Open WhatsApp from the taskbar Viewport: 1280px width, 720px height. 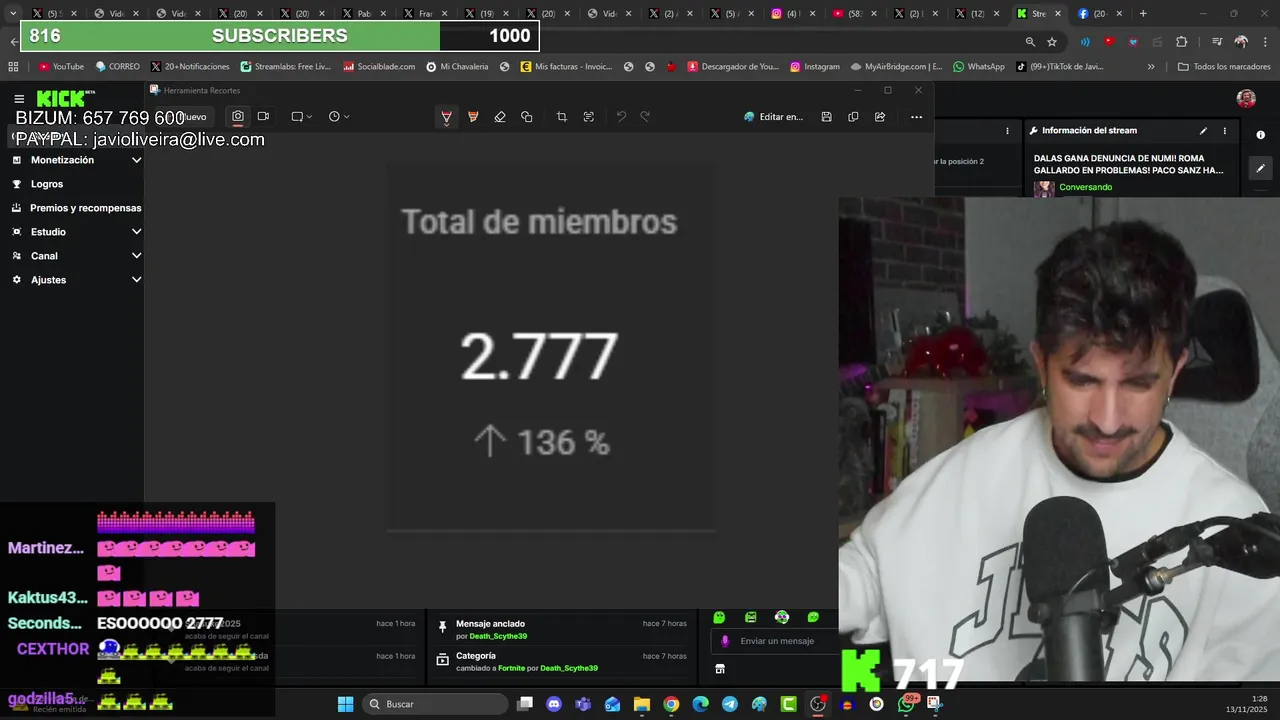tap(906, 704)
